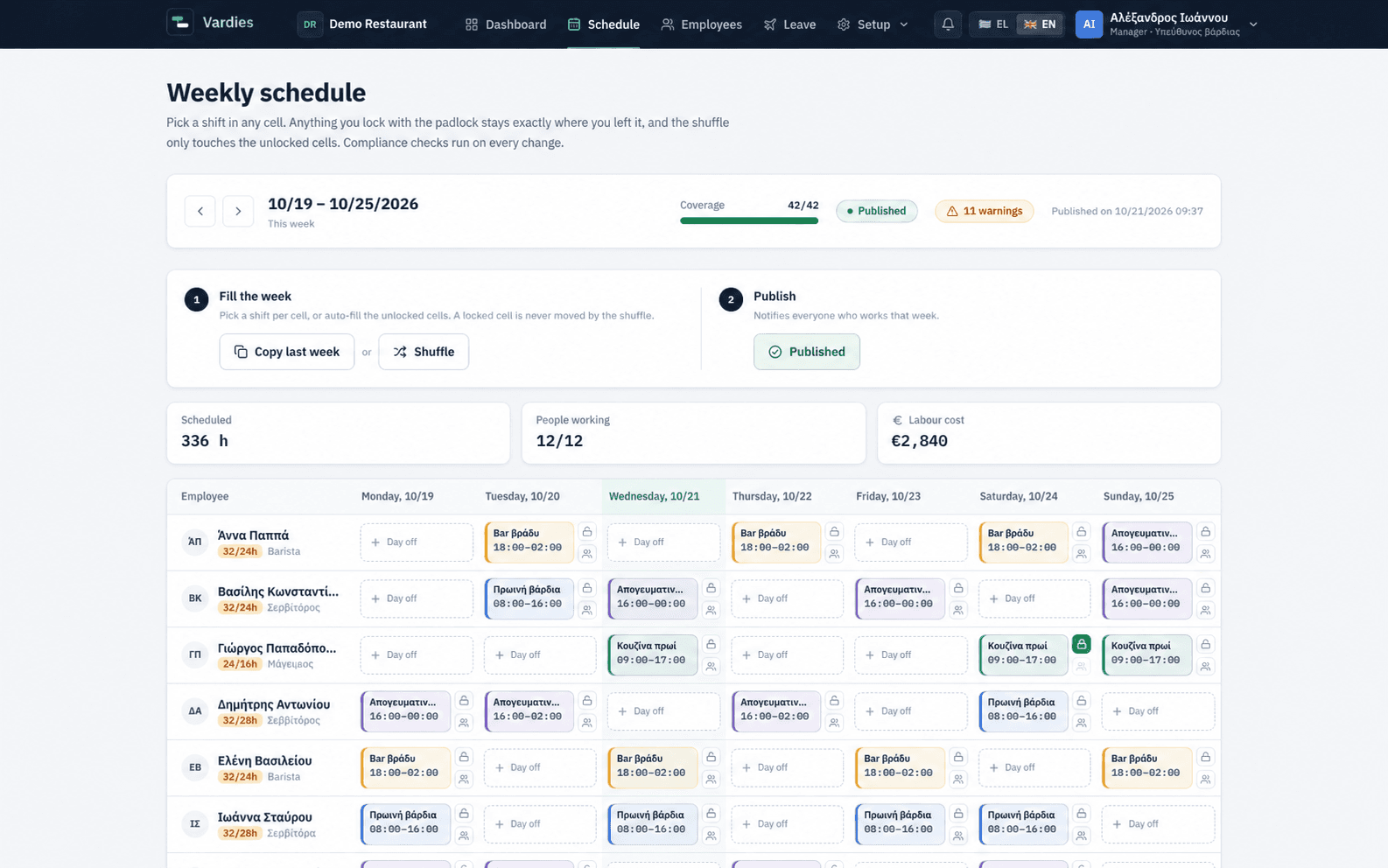This screenshot has height=868, width=1388.
Task: Click the Vardies logo icon
Action: pyautogui.click(x=180, y=22)
